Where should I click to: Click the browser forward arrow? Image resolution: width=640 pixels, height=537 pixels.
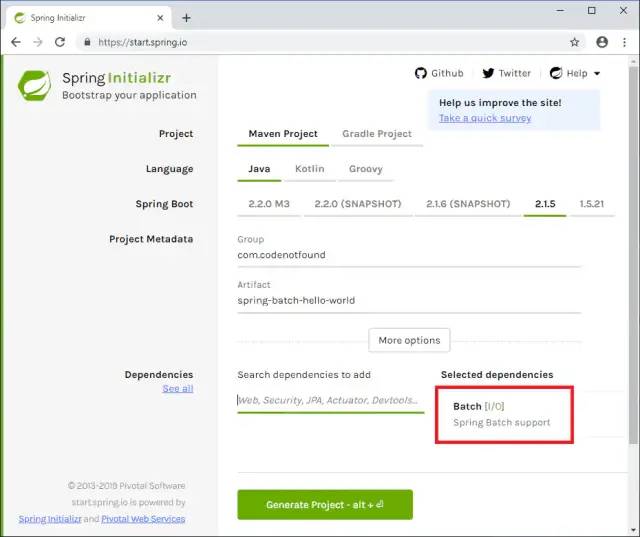38,42
